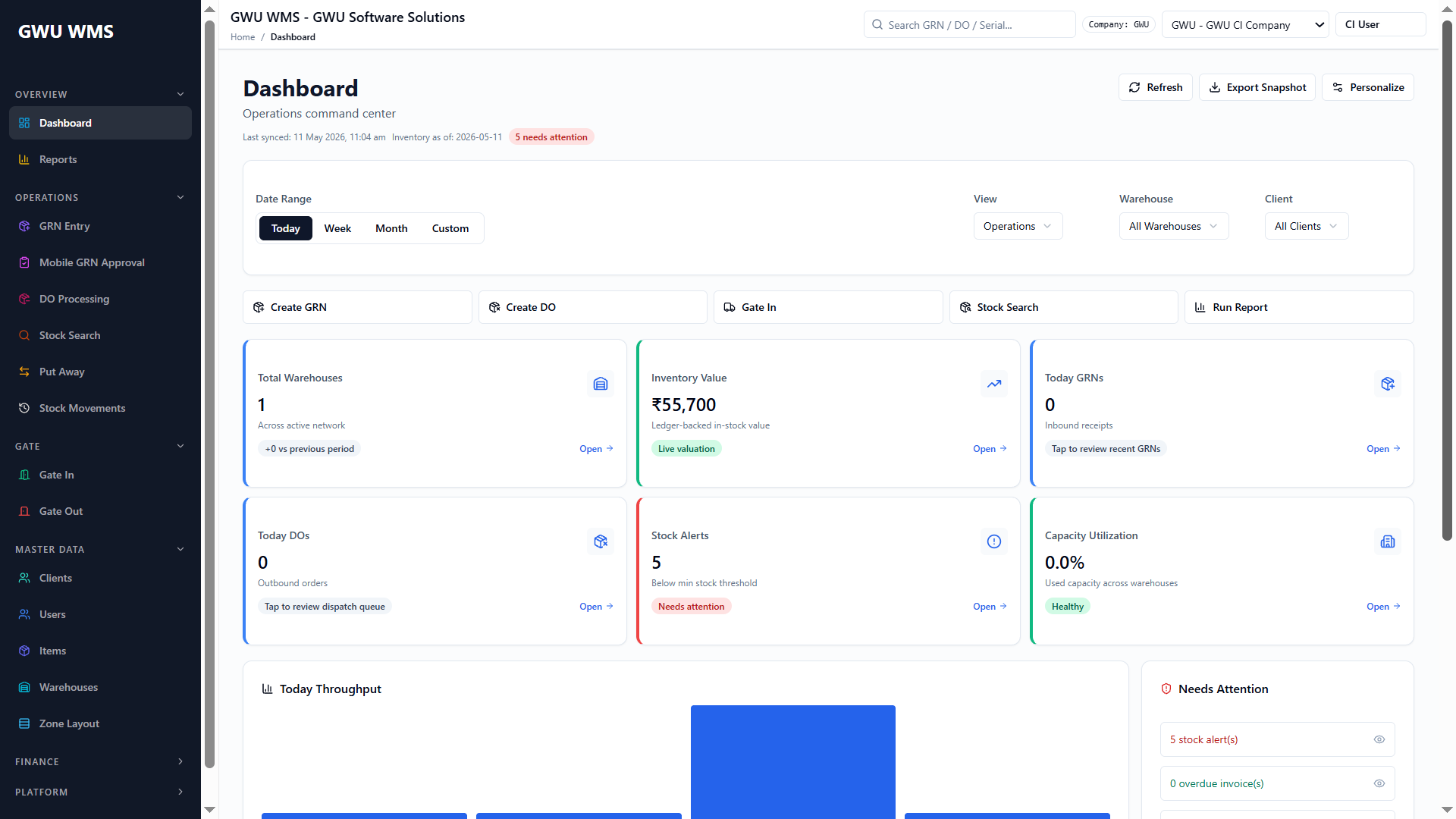Click the Zone Layout icon
Image resolution: width=1456 pixels, height=819 pixels.
click(x=24, y=723)
